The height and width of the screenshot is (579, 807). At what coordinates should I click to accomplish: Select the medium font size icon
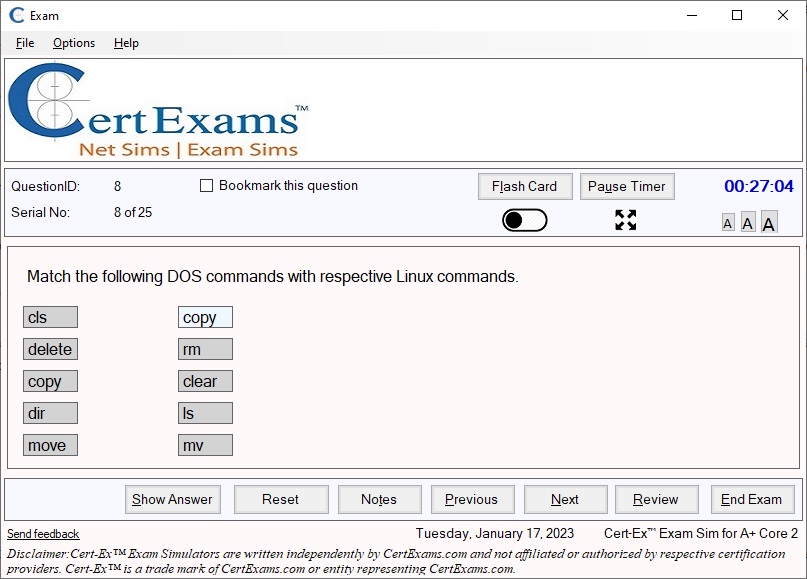(747, 222)
